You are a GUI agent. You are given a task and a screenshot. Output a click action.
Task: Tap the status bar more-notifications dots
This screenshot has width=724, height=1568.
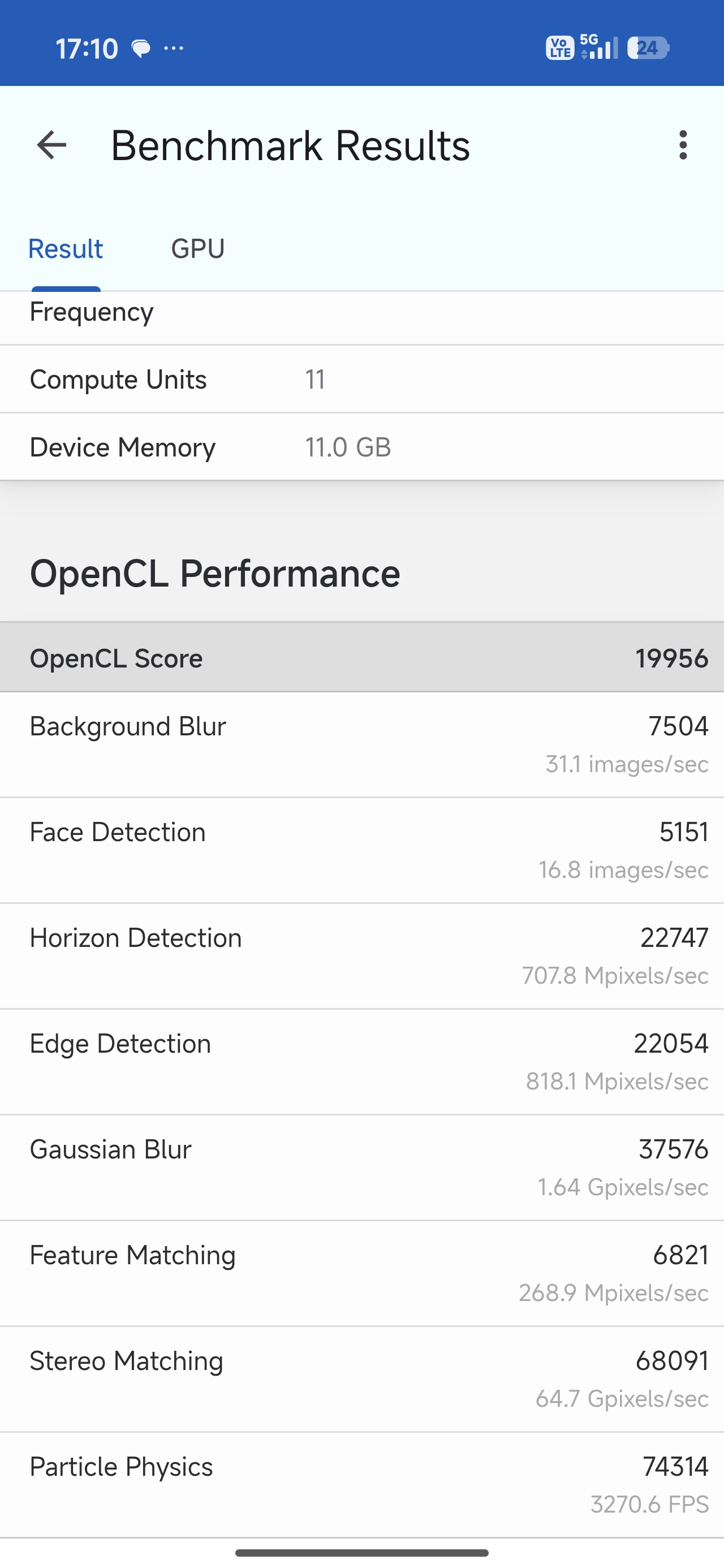coord(174,49)
